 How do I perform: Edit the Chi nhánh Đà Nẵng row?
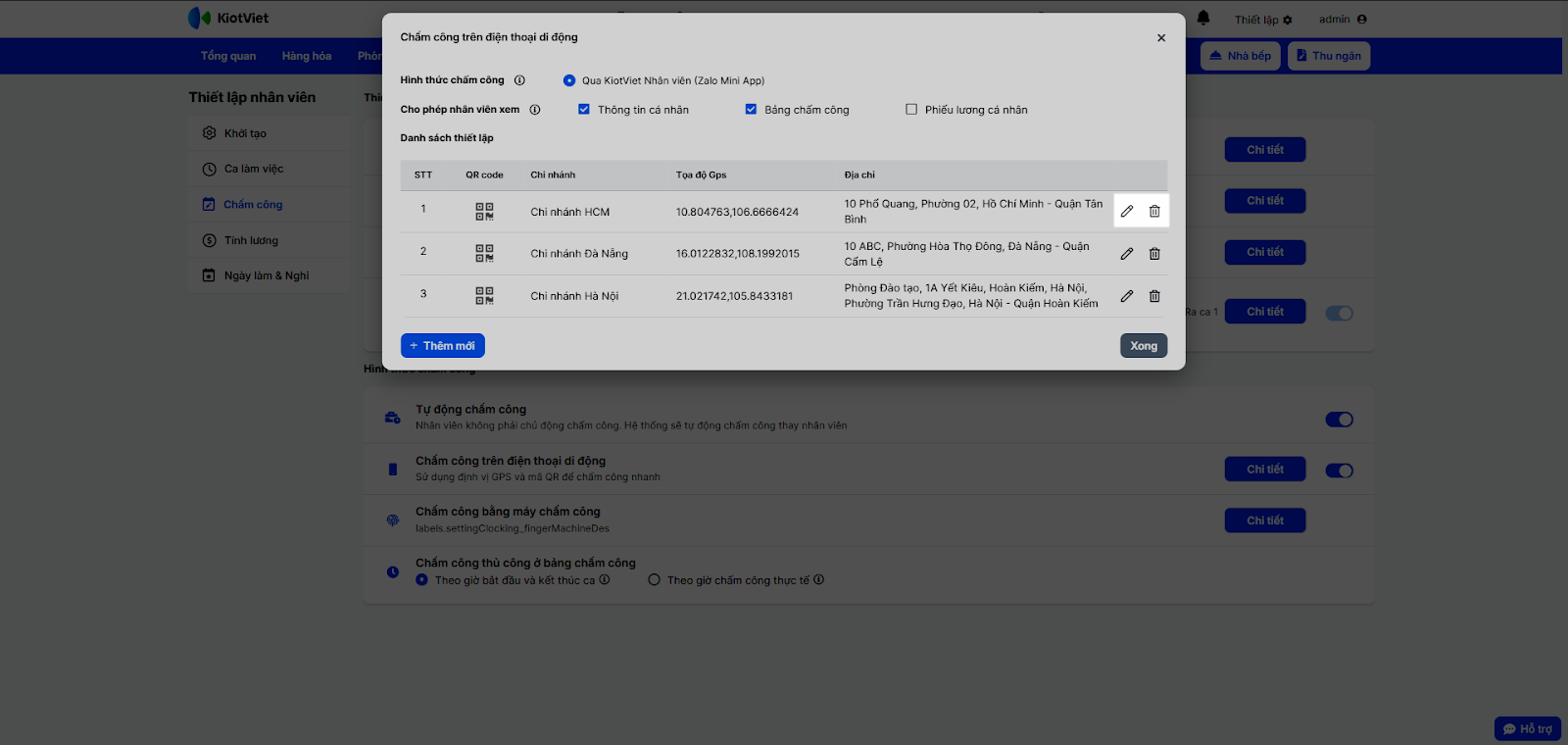tap(1127, 254)
